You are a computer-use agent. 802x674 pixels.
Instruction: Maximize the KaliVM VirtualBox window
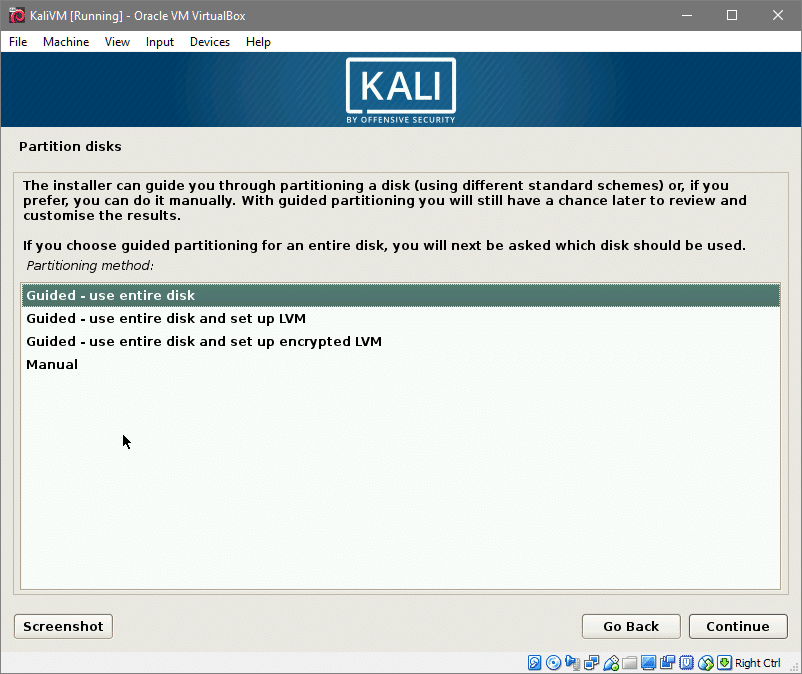click(x=732, y=15)
